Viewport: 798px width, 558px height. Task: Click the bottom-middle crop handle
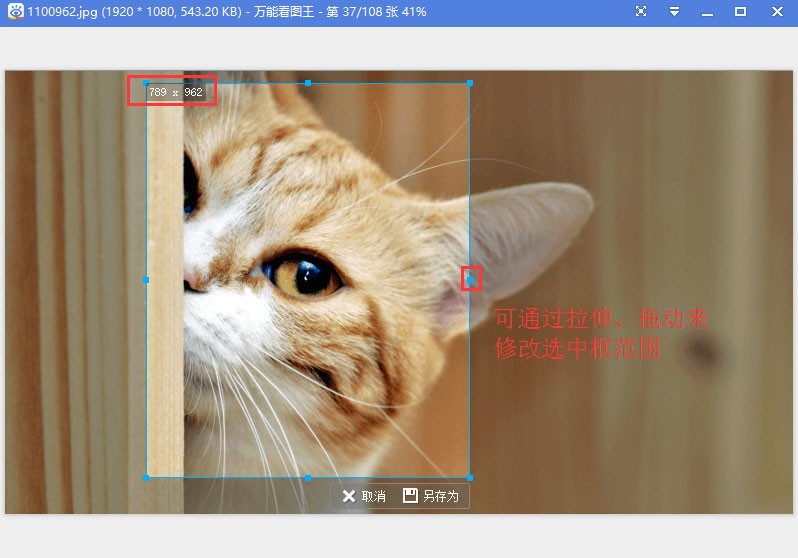tap(308, 478)
